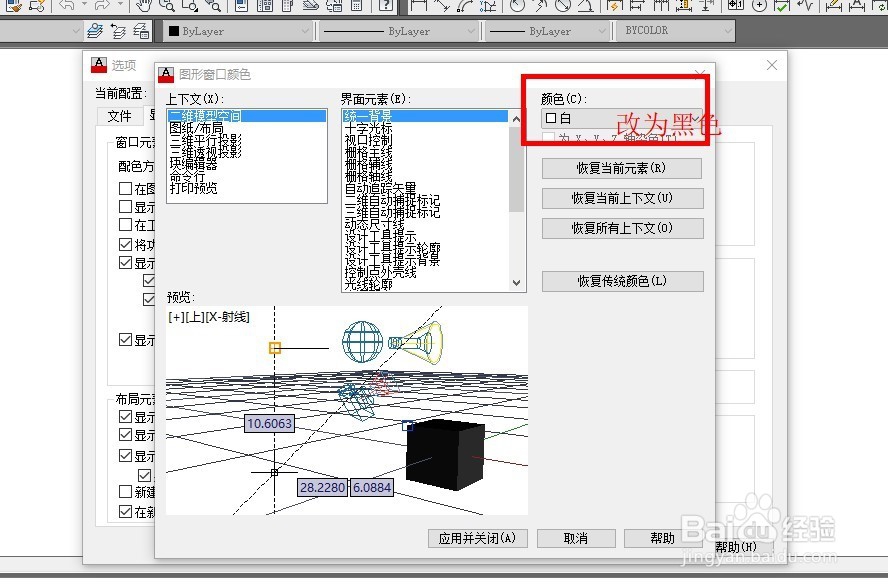Open the DesignCenter icon
This screenshot has height=588, width=888.
pos(264,7)
